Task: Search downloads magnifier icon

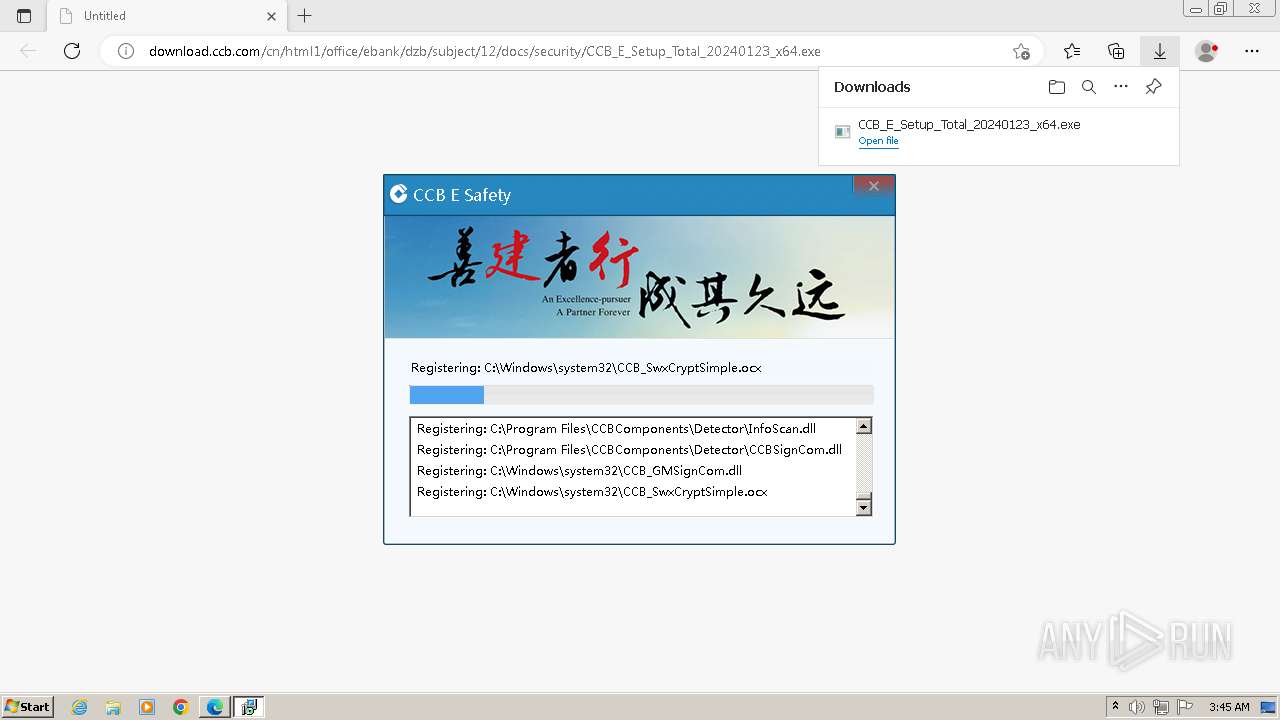Action: click(1089, 87)
